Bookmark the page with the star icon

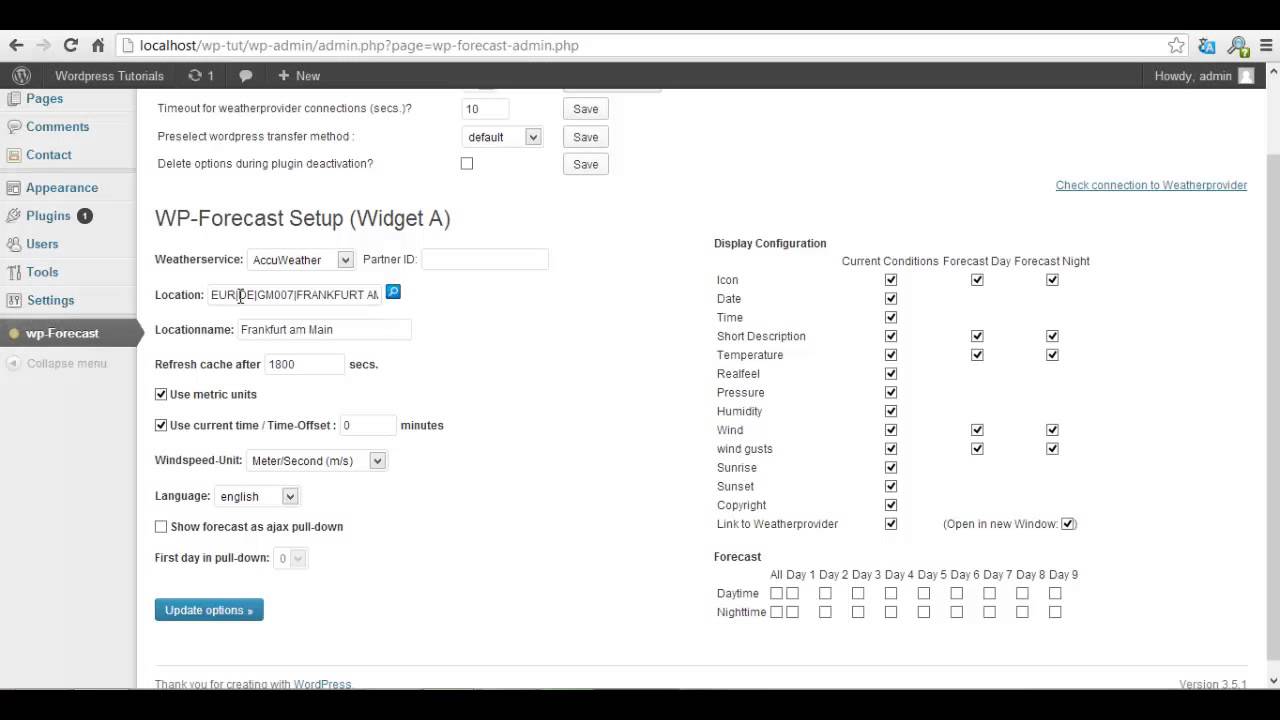click(1176, 45)
